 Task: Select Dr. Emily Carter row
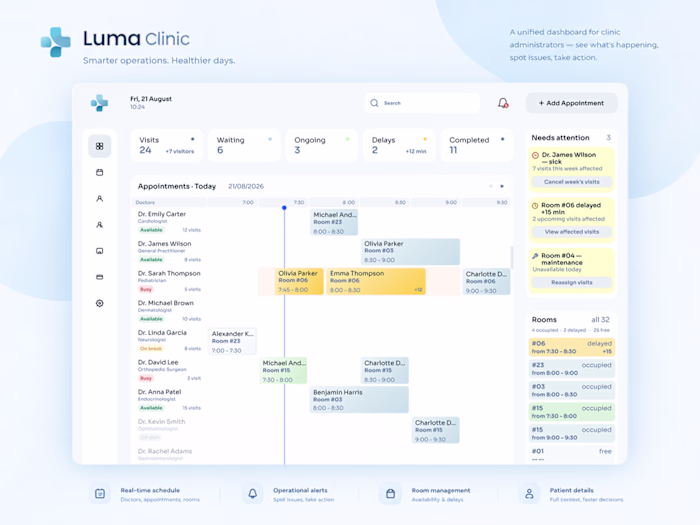[169, 222]
